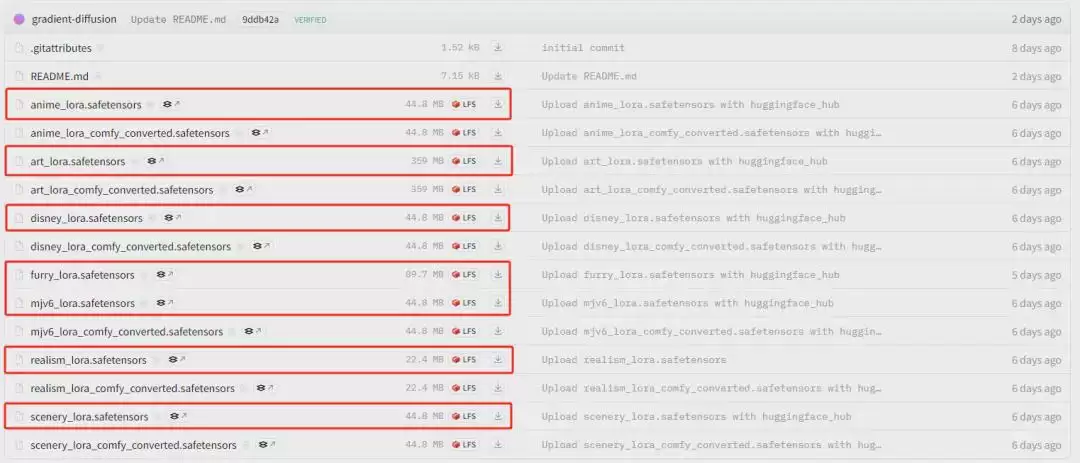Open the 'Update README.md' latest commit message
The width and height of the screenshot is (1080, 463).
[178, 20]
